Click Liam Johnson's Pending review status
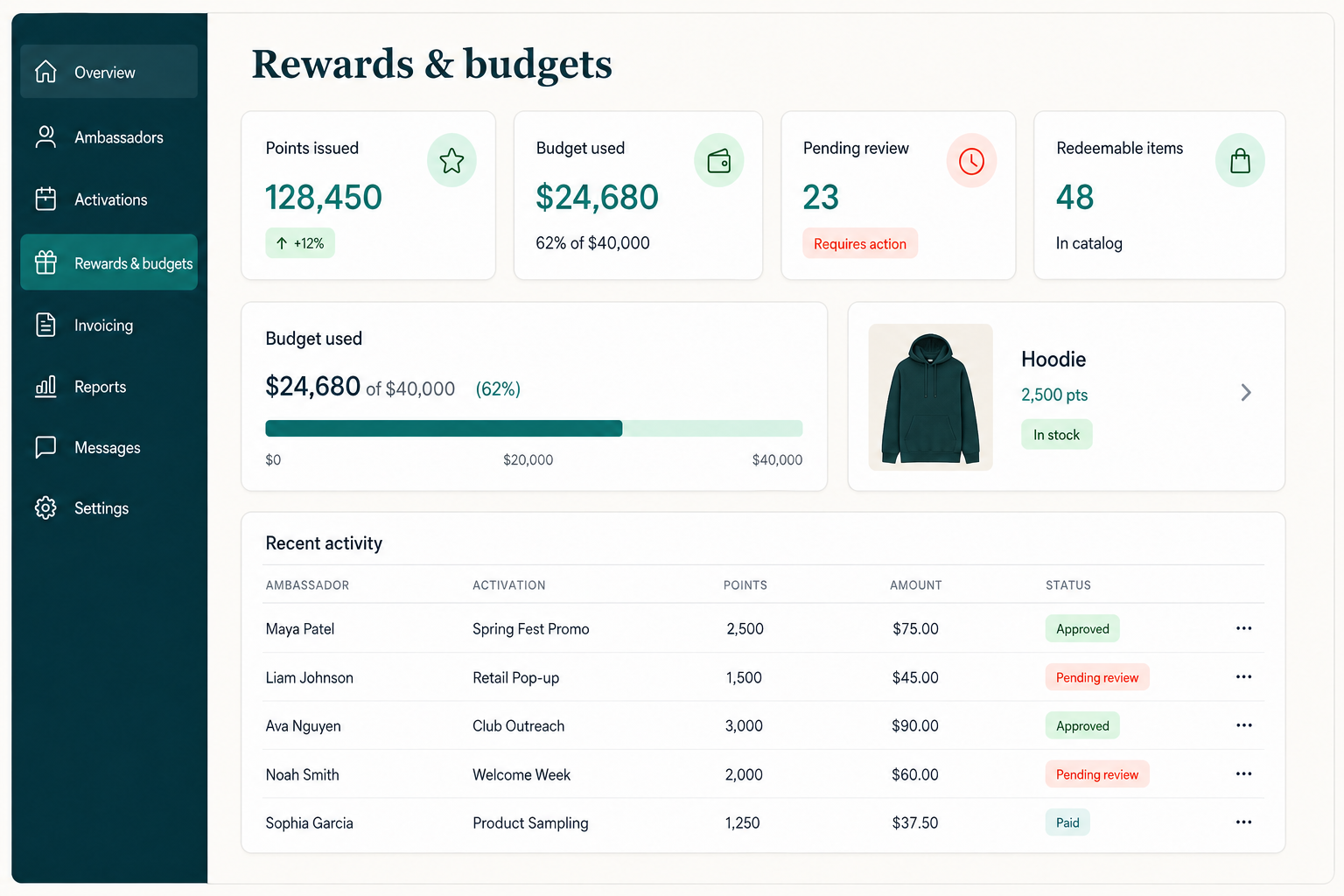 click(x=1097, y=677)
